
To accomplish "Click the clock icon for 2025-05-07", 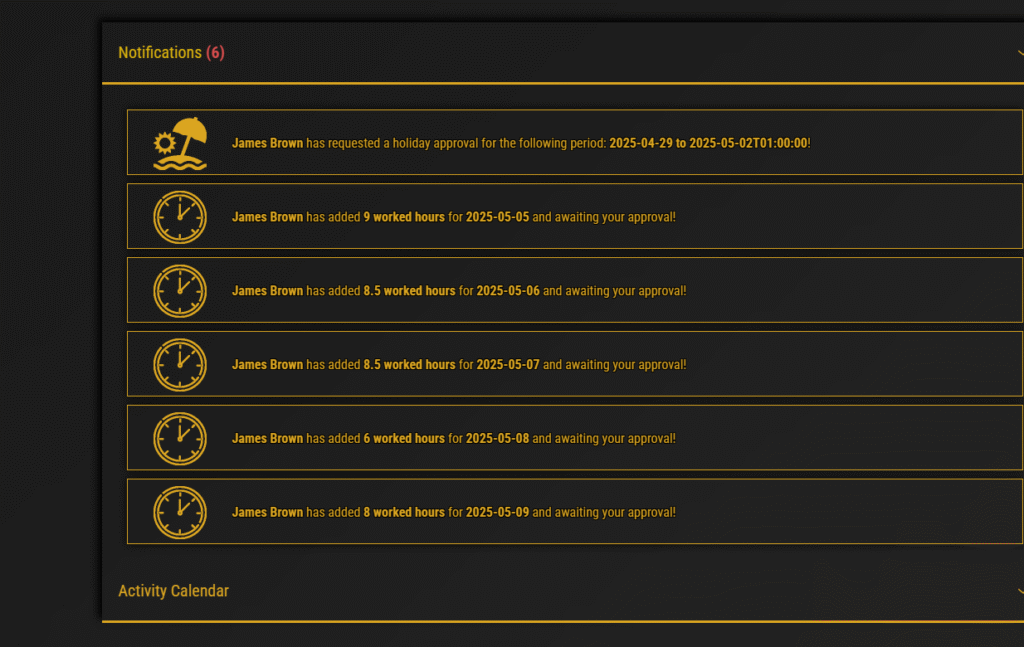I will [x=180, y=365].
